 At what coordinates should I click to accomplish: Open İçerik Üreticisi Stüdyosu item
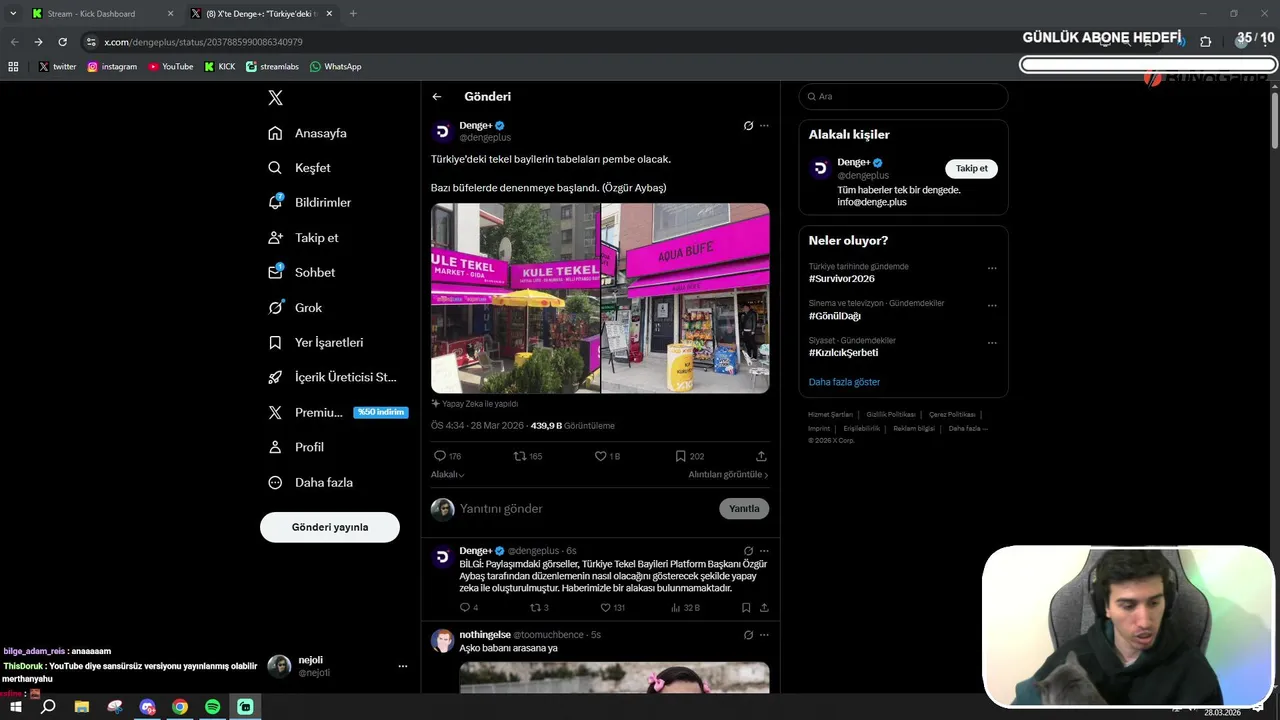click(x=333, y=377)
